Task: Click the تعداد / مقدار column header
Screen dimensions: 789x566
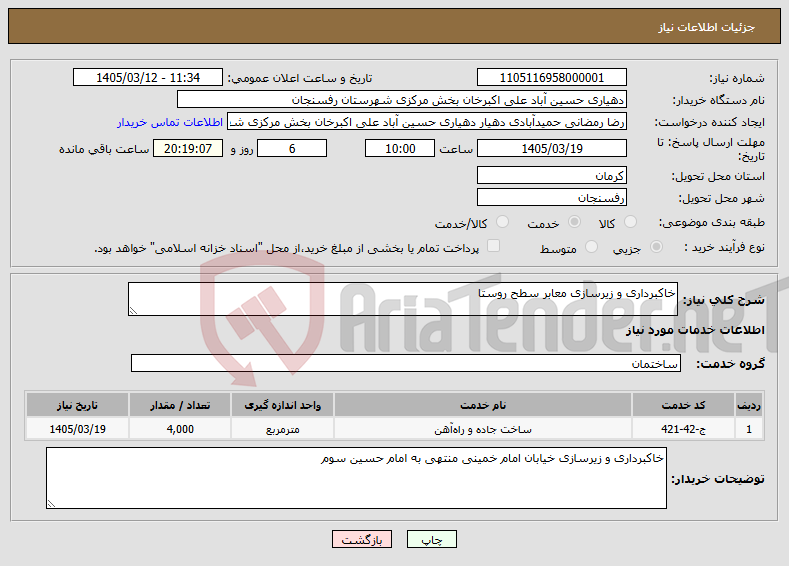Action: click(x=180, y=405)
